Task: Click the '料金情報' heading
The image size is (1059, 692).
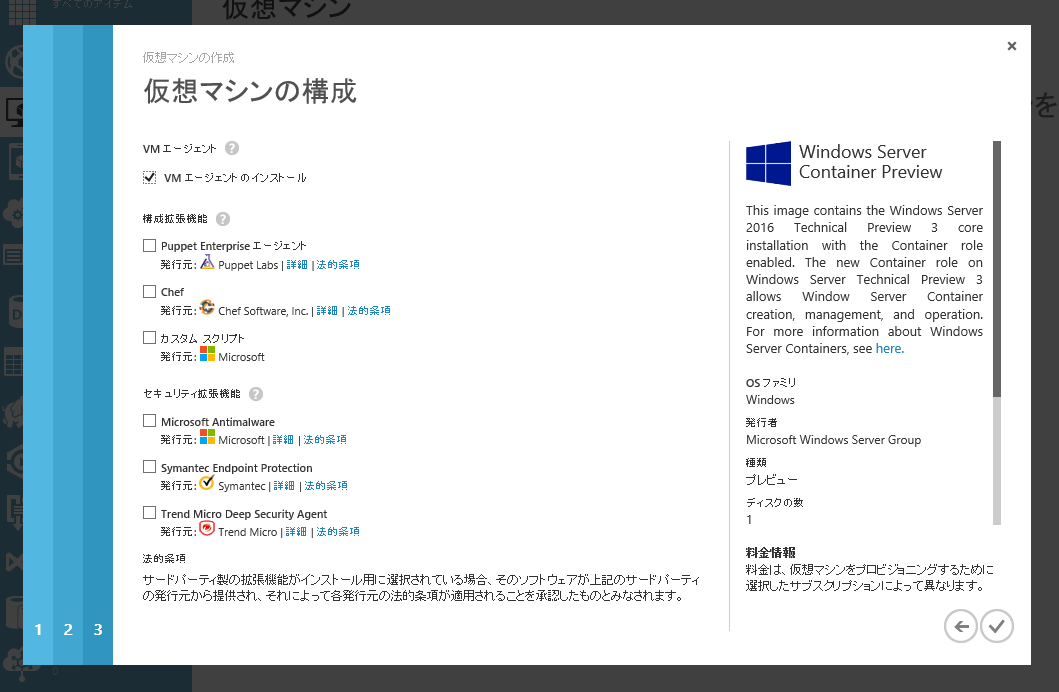Action: [x=771, y=552]
